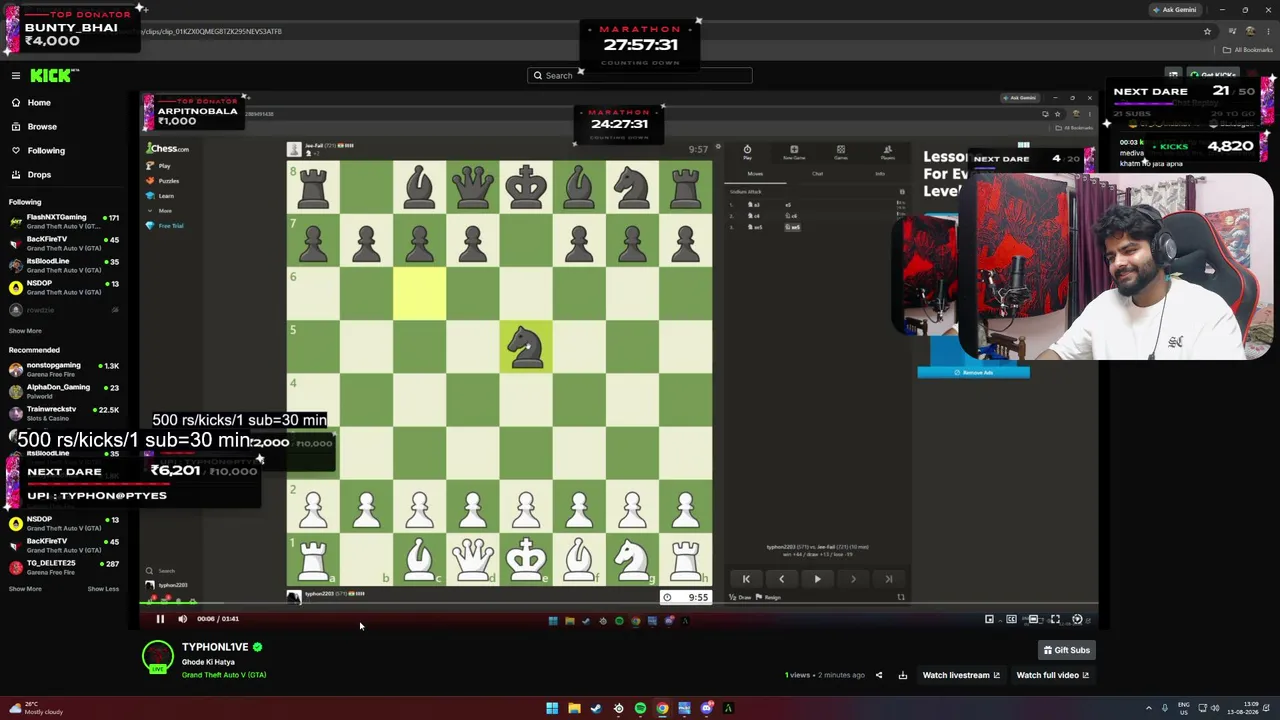The width and height of the screenshot is (1280, 720).
Task: Click the white queen on d1
Action: pos(473,559)
